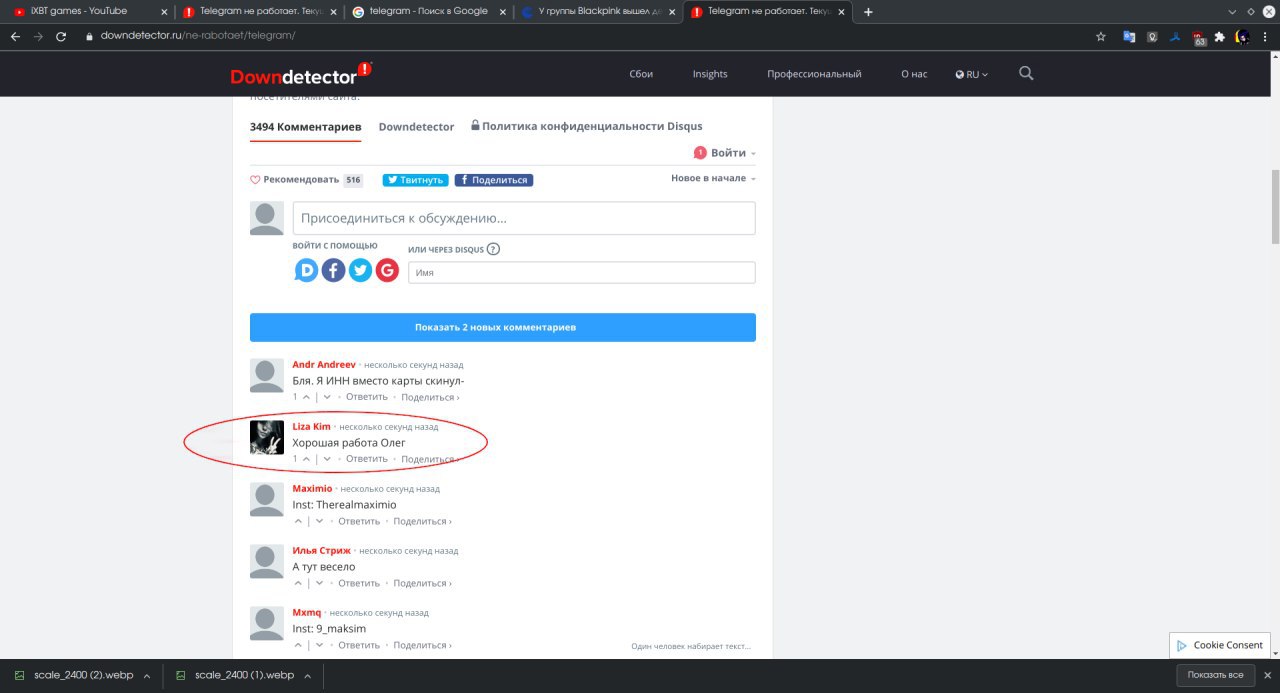Viewport: 1280px width, 693px height.
Task: Reload the page with browser refresh
Action: pyautogui.click(x=61, y=36)
